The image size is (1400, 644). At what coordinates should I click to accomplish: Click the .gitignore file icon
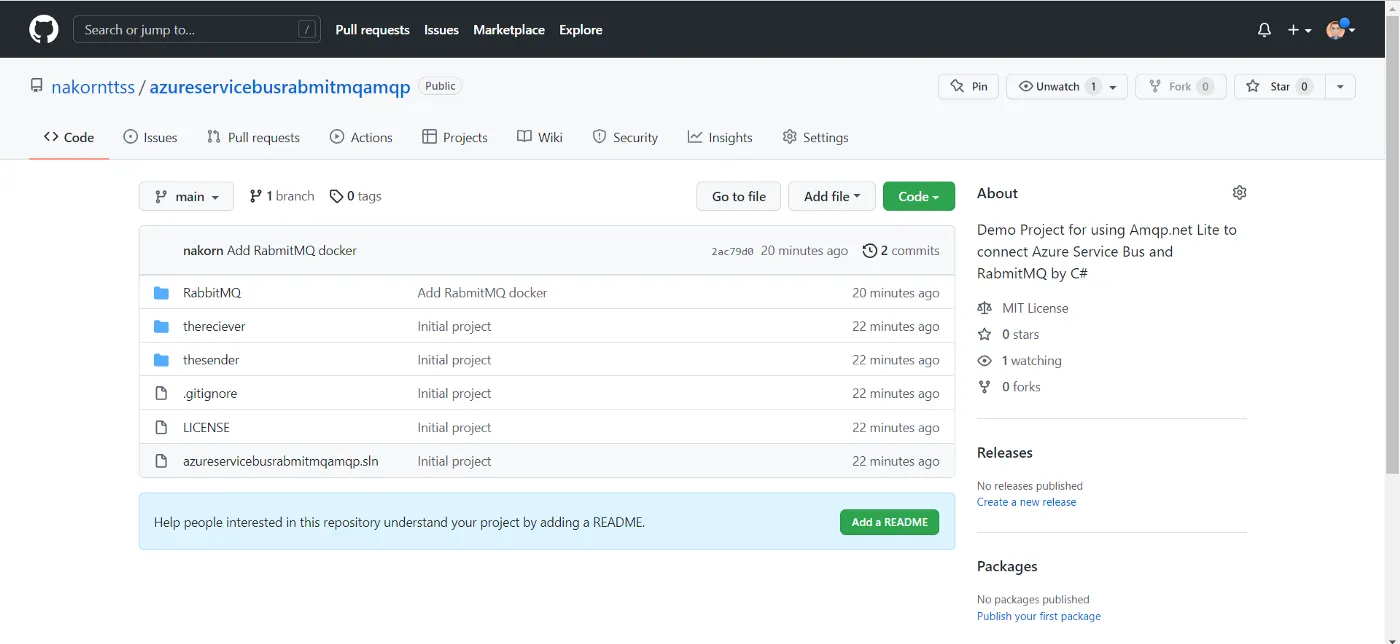(x=161, y=393)
